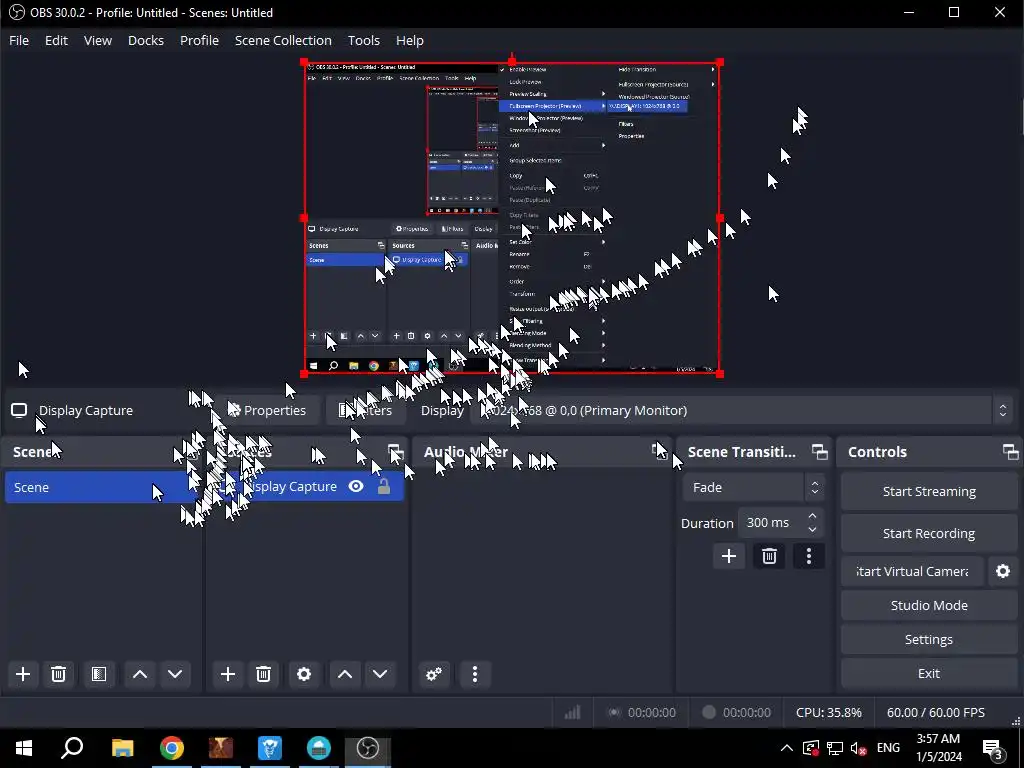Open the Tools menu
Viewport: 1024px width, 768px height.
pyautogui.click(x=364, y=40)
